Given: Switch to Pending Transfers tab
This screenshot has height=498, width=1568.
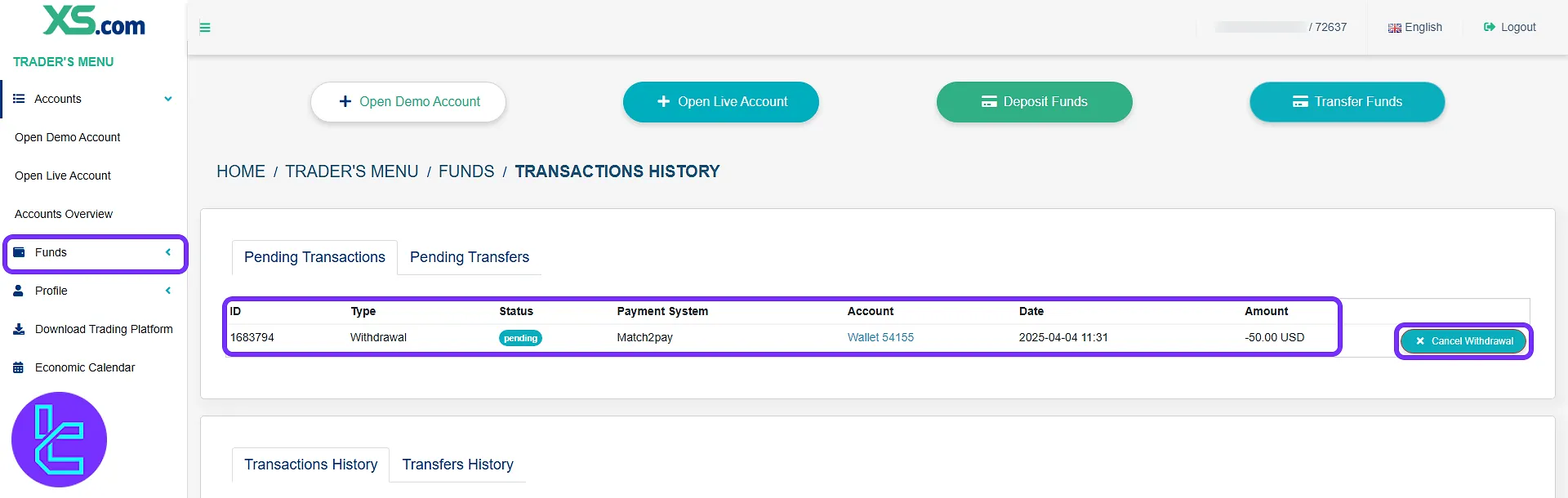Looking at the screenshot, I should [x=470, y=257].
